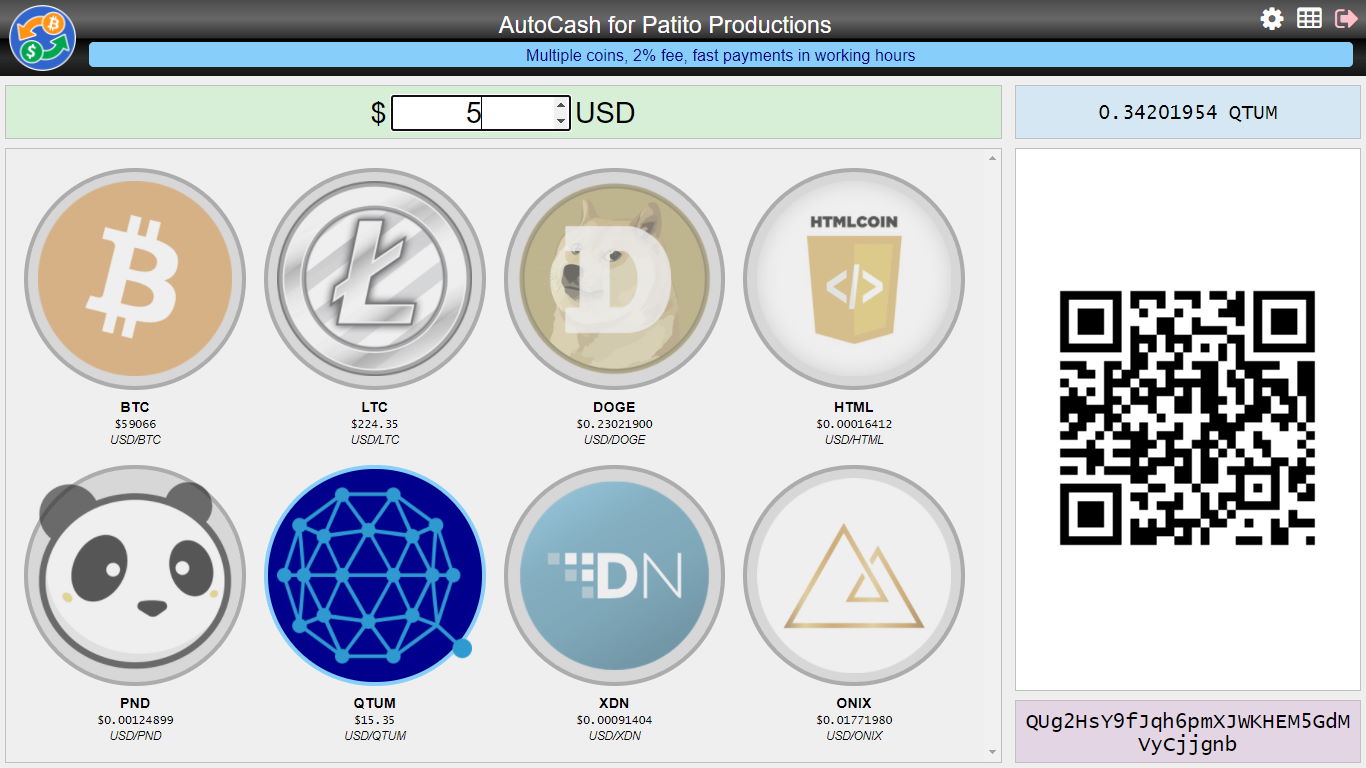Decrease USD amount with down stepper arrow
Viewport: 1366px width, 768px height.
562,121
